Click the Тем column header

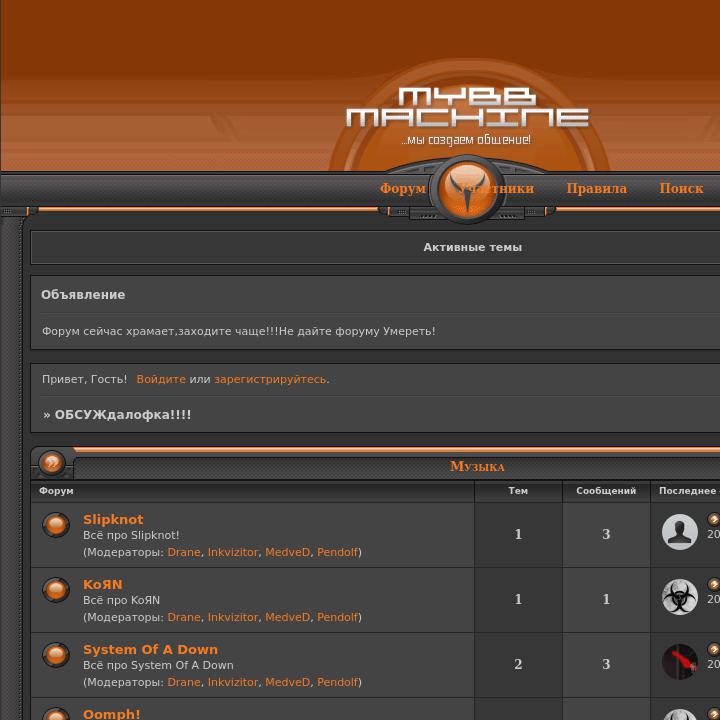click(518, 491)
